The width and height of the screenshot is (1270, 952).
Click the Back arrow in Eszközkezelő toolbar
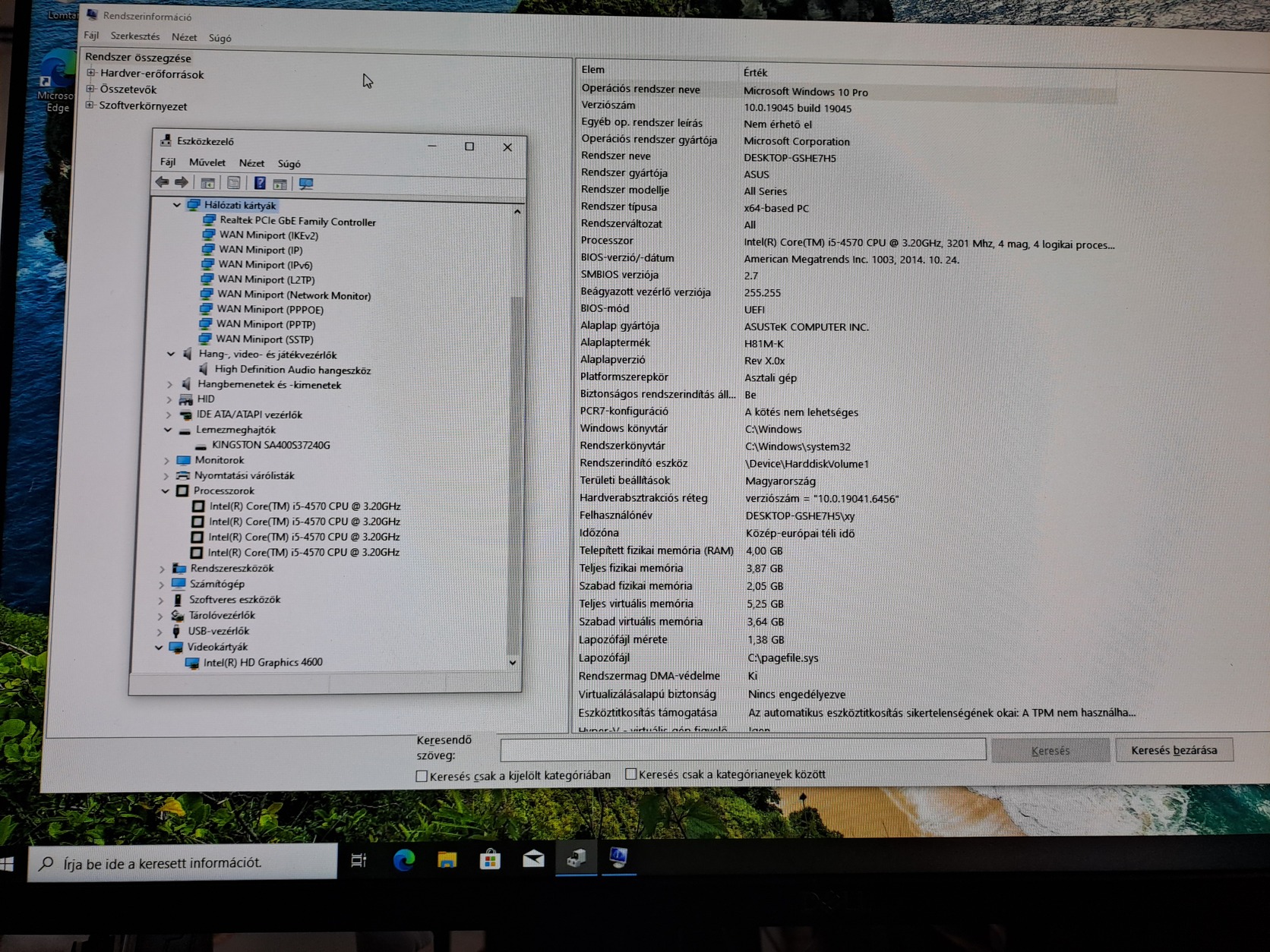(x=162, y=182)
